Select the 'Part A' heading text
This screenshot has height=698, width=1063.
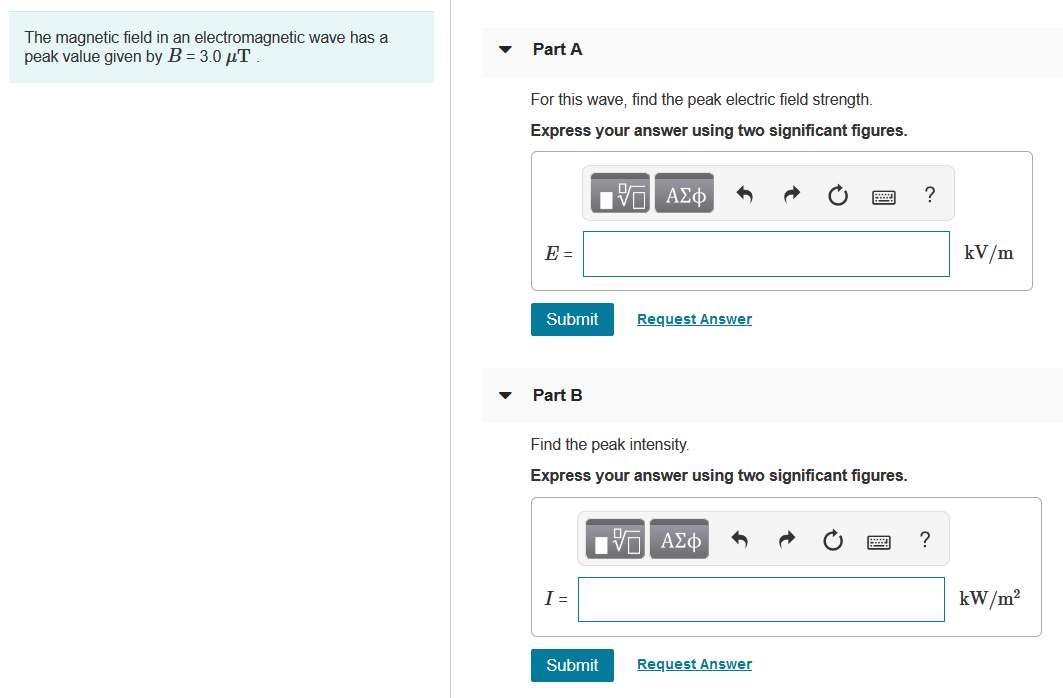pos(557,49)
